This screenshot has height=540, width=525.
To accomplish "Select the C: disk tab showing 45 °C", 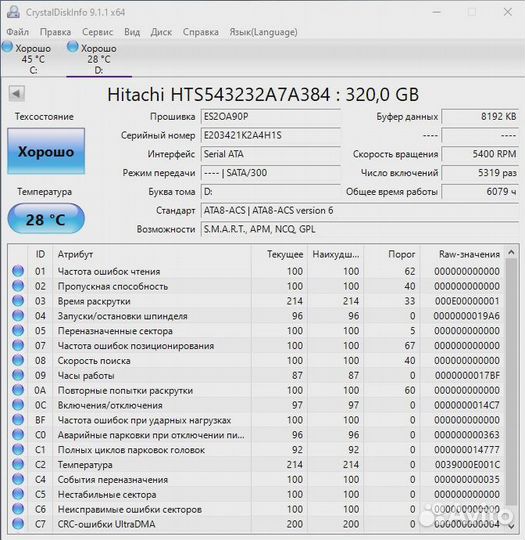I will [x=33, y=59].
